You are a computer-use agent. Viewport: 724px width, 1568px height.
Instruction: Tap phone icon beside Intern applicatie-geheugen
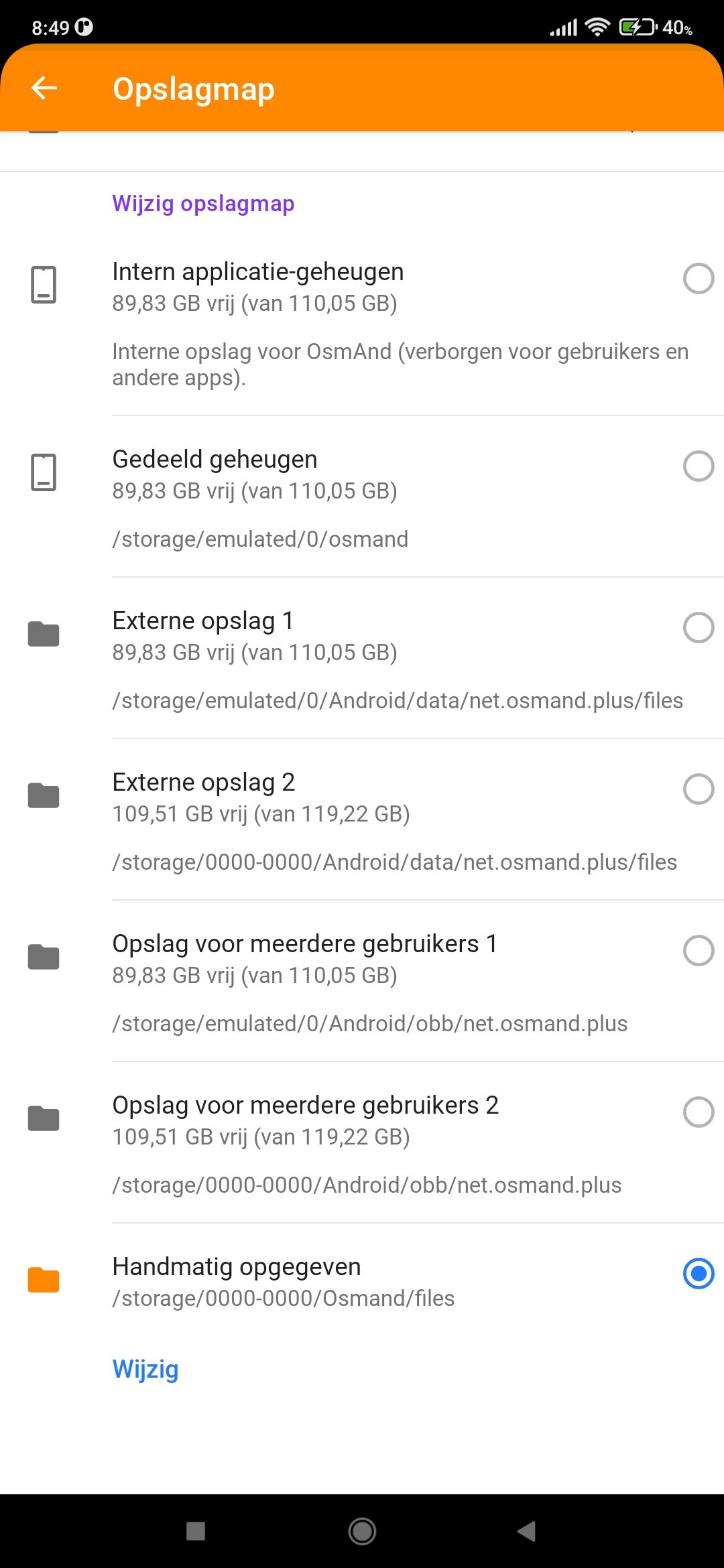click(x=44, y=285)
